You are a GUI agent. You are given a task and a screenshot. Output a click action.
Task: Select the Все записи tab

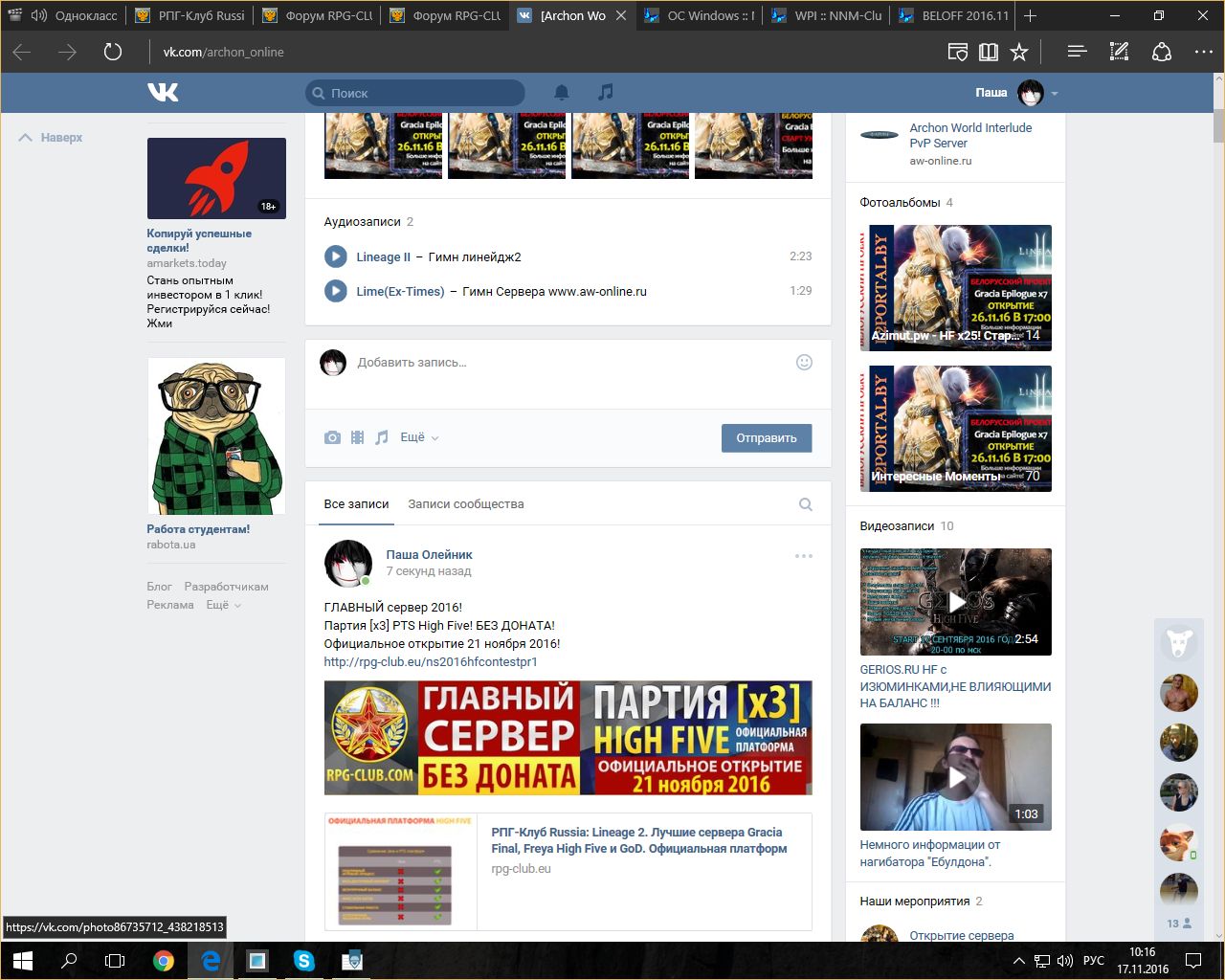[x=356, y=504]
